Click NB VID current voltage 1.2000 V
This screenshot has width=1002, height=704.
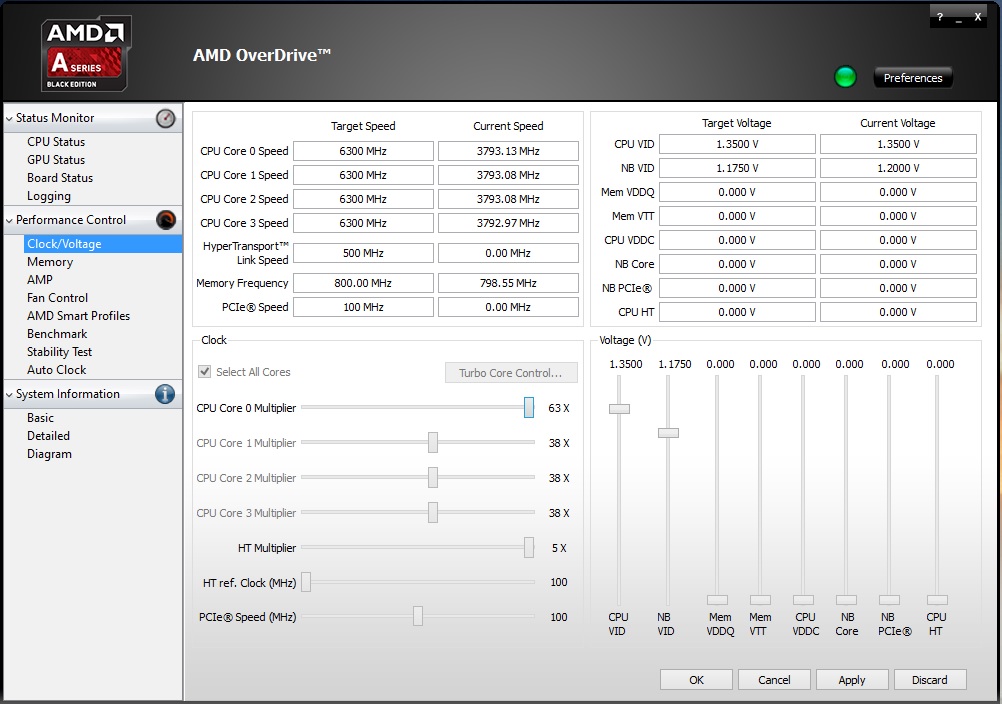(x=898, y=168)
